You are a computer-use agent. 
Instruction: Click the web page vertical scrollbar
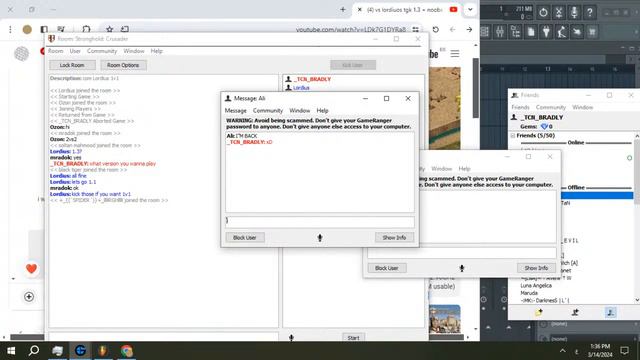tap(476, 88)
